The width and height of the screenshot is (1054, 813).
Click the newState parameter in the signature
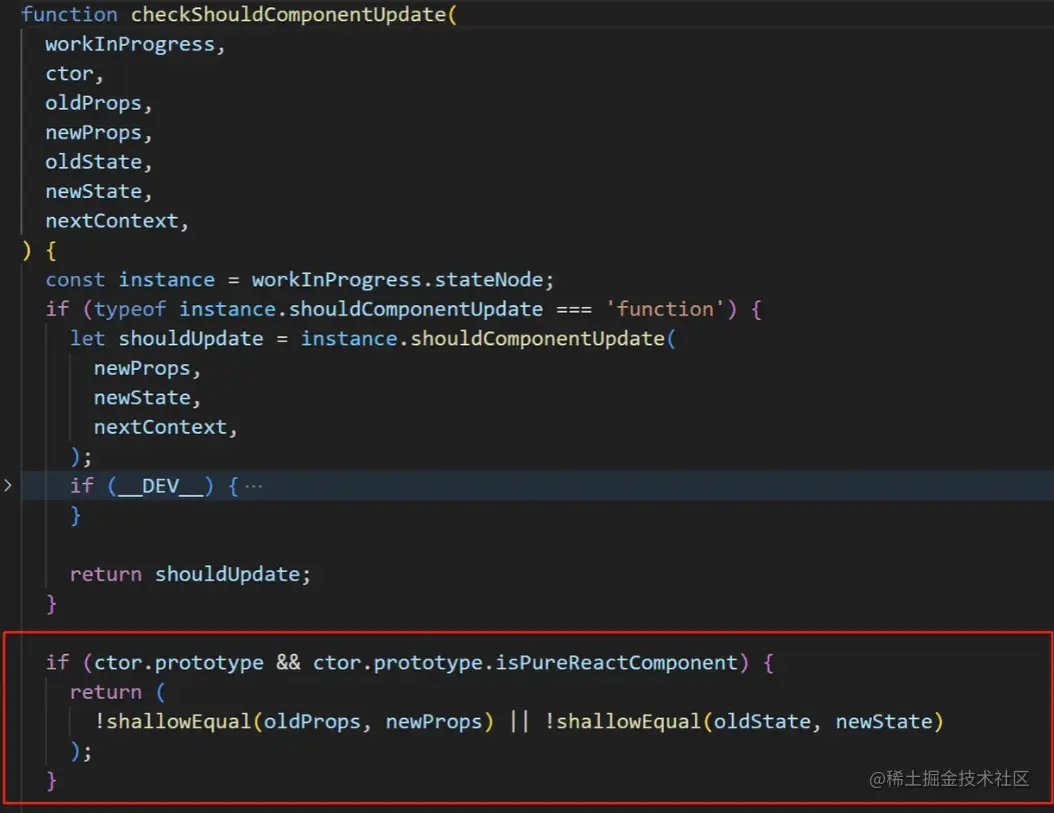tap(93, 192)
